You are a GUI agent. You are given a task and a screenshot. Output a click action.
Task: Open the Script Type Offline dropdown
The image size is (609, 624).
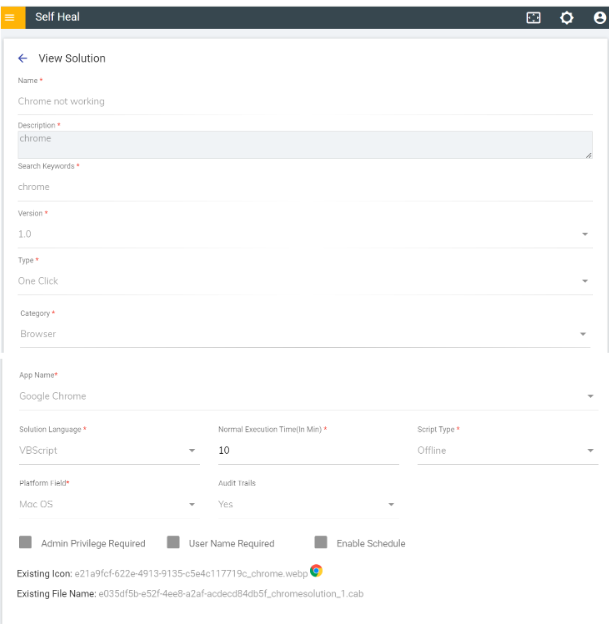[x=590, y=451]
